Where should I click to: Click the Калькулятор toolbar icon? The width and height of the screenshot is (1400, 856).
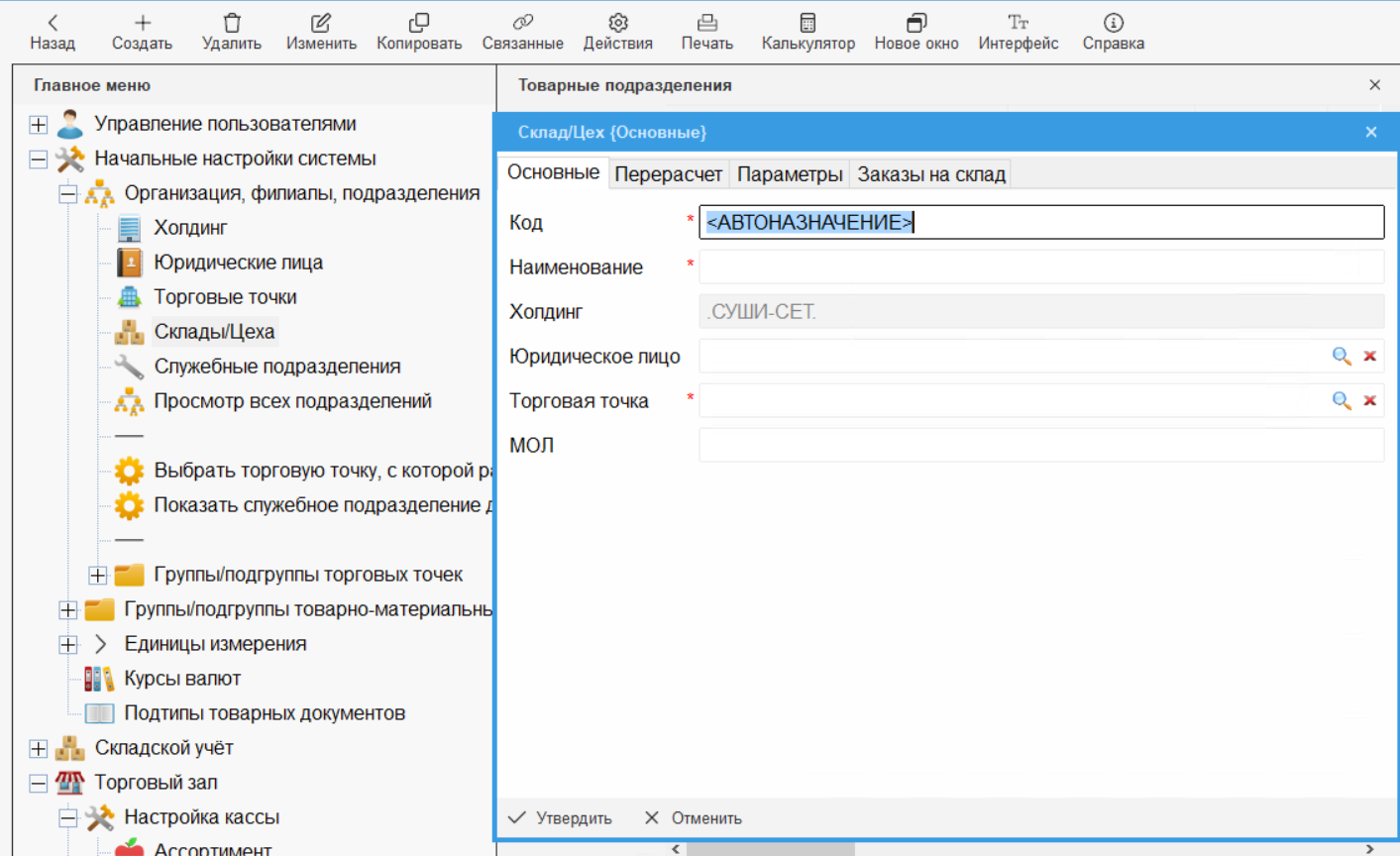[x=808, y=23]
